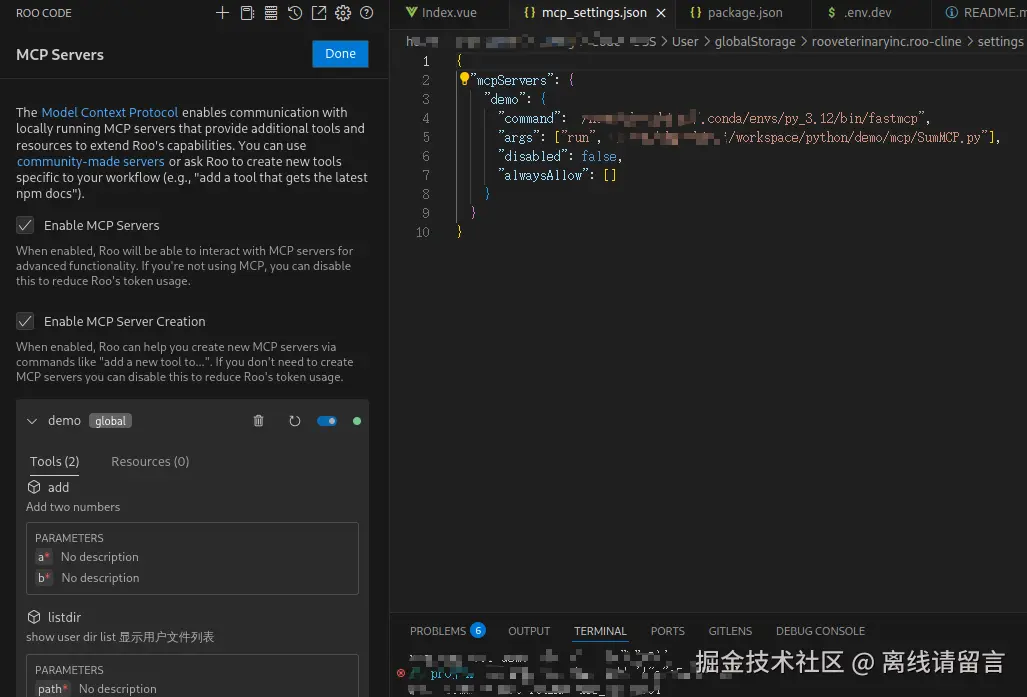
Task: Open Roo Code in editor pop-out icon
Action: [x=319, y=12]
